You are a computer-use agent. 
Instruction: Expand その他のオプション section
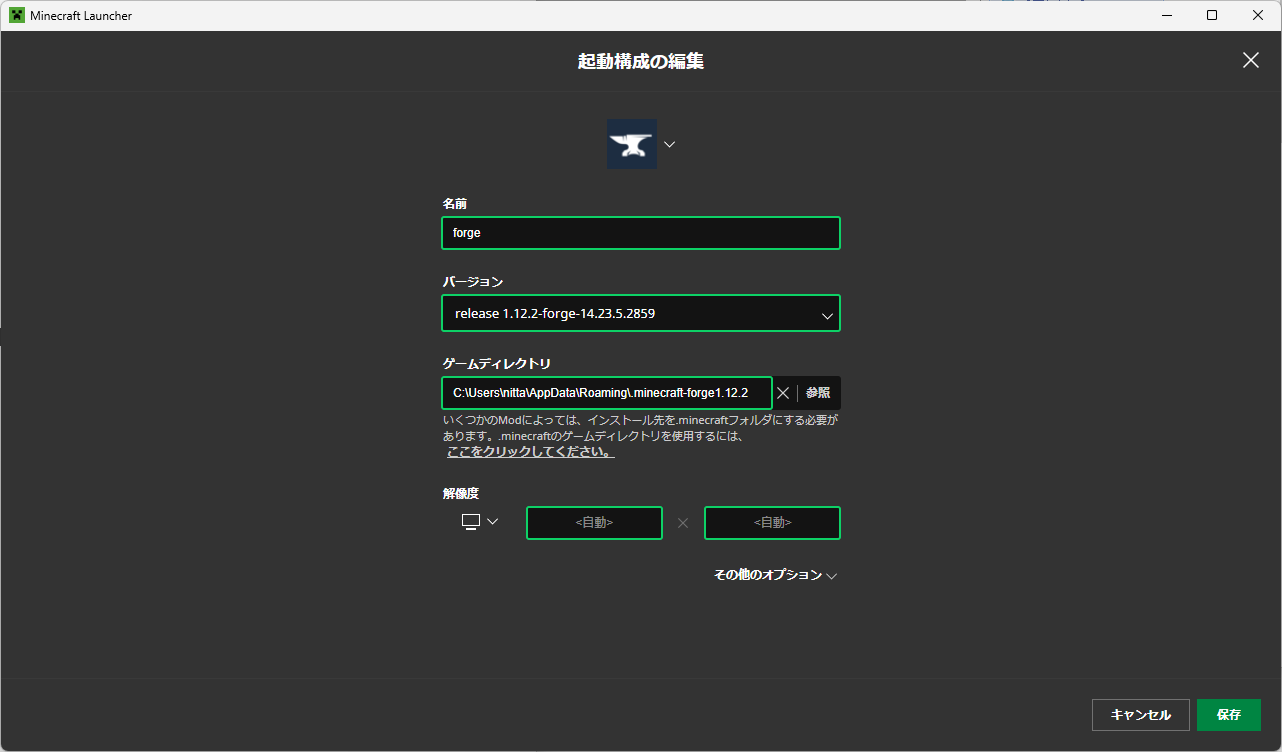[x=775, y=575]
